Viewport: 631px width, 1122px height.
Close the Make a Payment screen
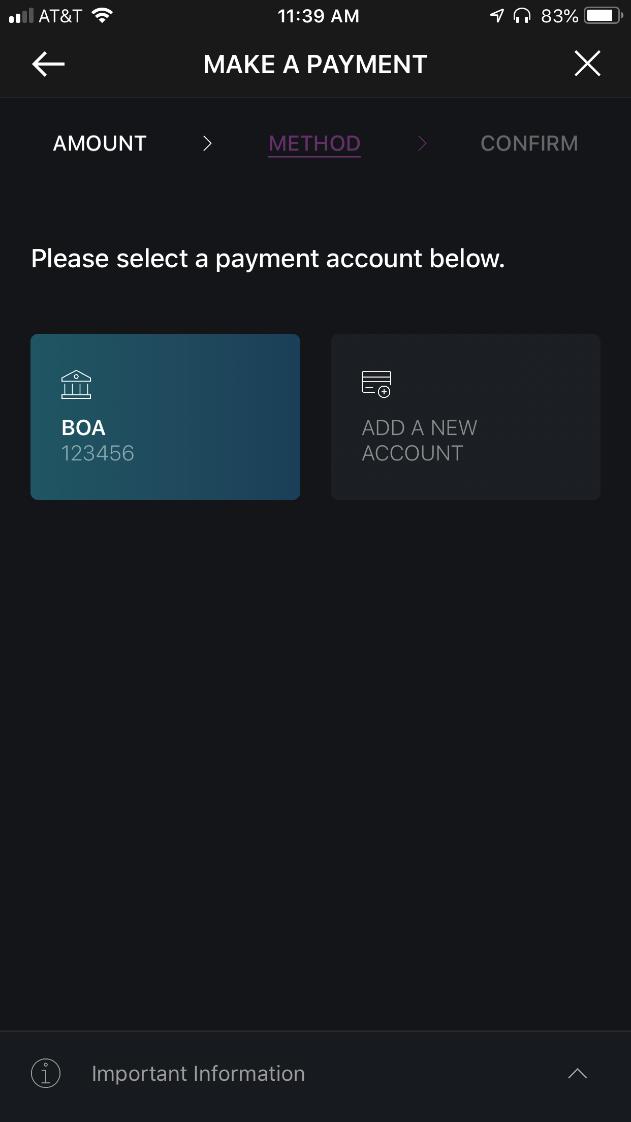coord(587,65)
